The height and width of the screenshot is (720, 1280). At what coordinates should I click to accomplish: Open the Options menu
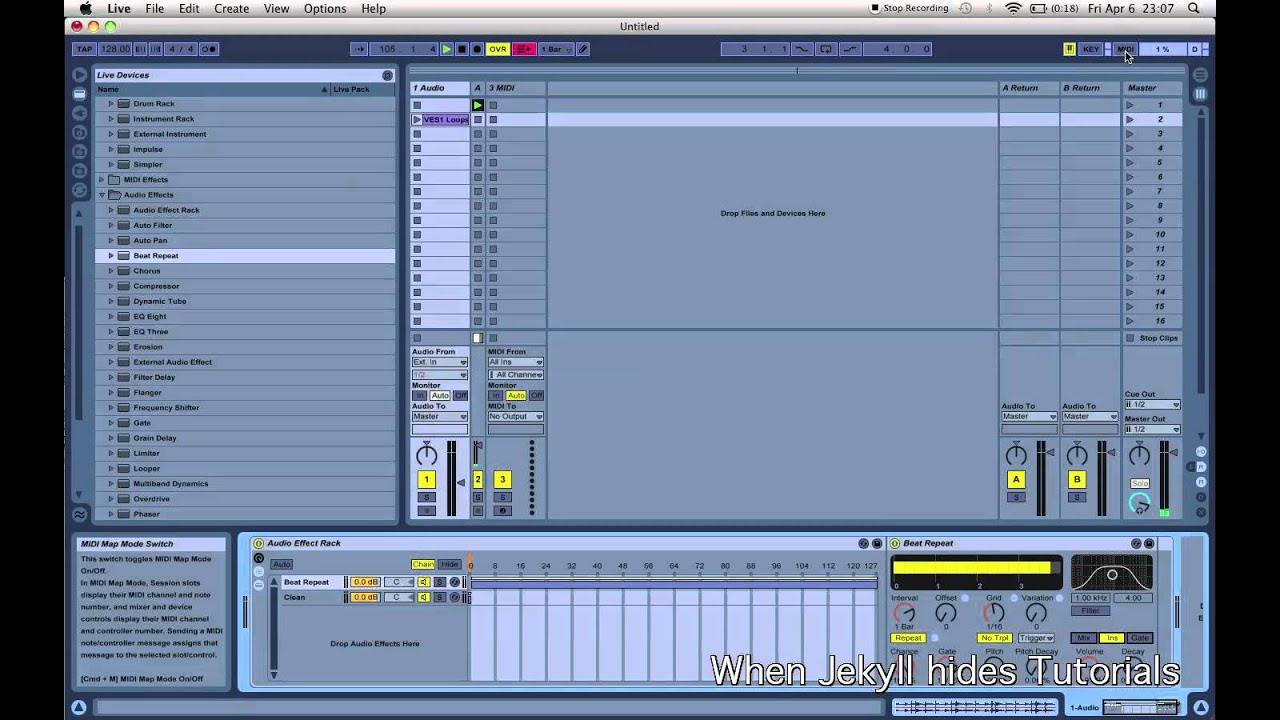click(x=325, y=8)
